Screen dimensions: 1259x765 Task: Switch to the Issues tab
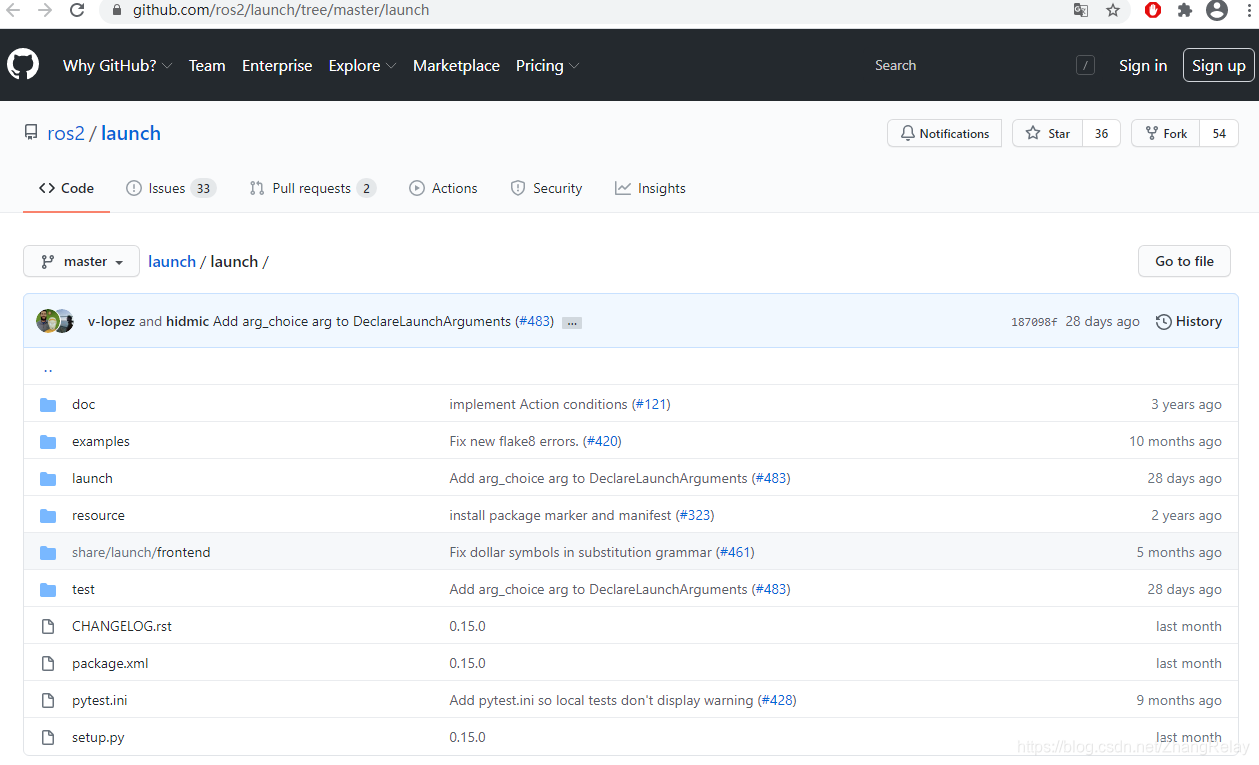coord(171,188)
